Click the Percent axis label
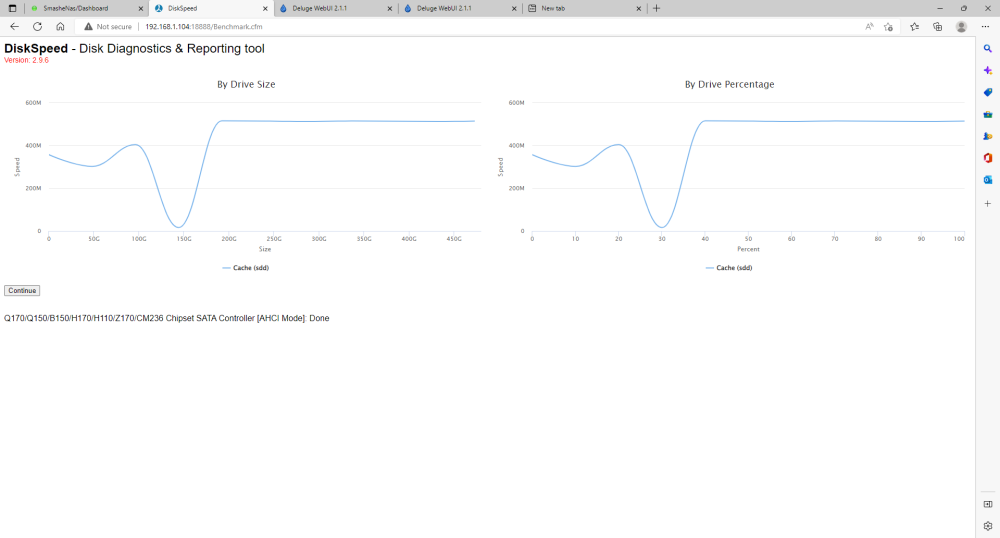 pyautogui.click(x=748, y=249)
